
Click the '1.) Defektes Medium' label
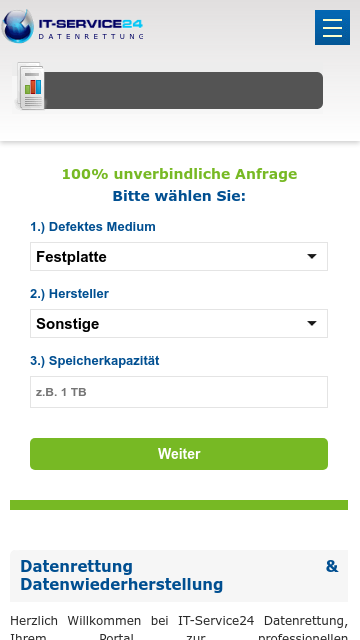click(93, 227)
